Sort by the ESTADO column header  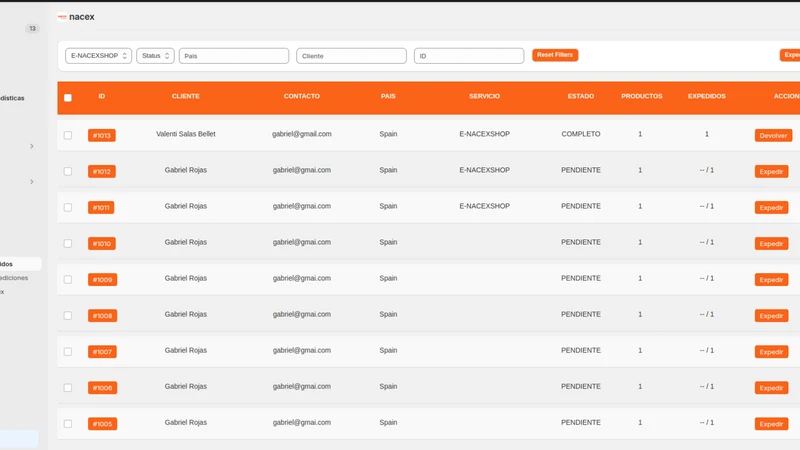click(581, 96)
